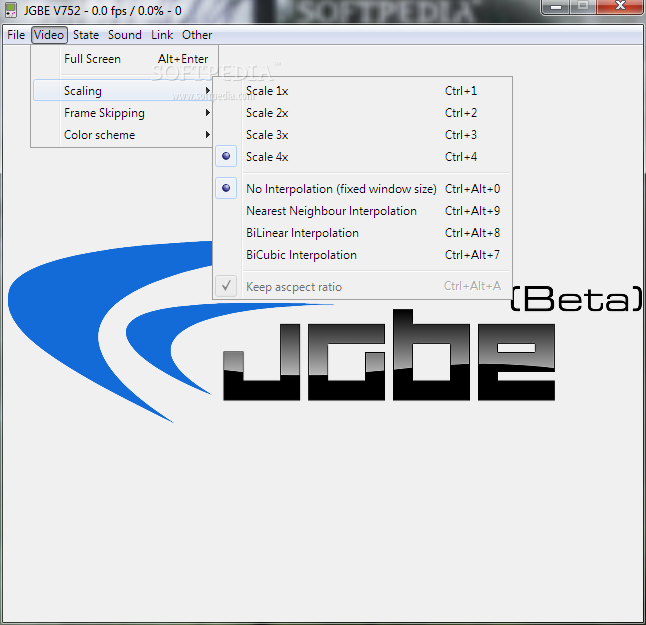The width and height of the screenshot is (646, 625).
Task: Select Nearest Neighbour Interpolation
Action: click(x=362, y=211)
